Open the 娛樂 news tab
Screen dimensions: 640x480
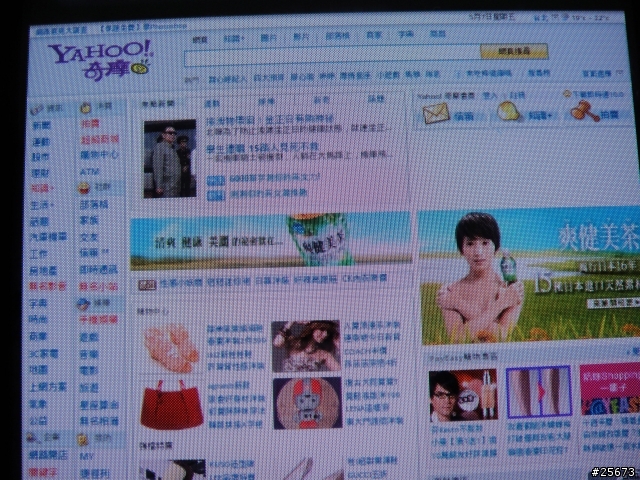(x=267, y=101)
